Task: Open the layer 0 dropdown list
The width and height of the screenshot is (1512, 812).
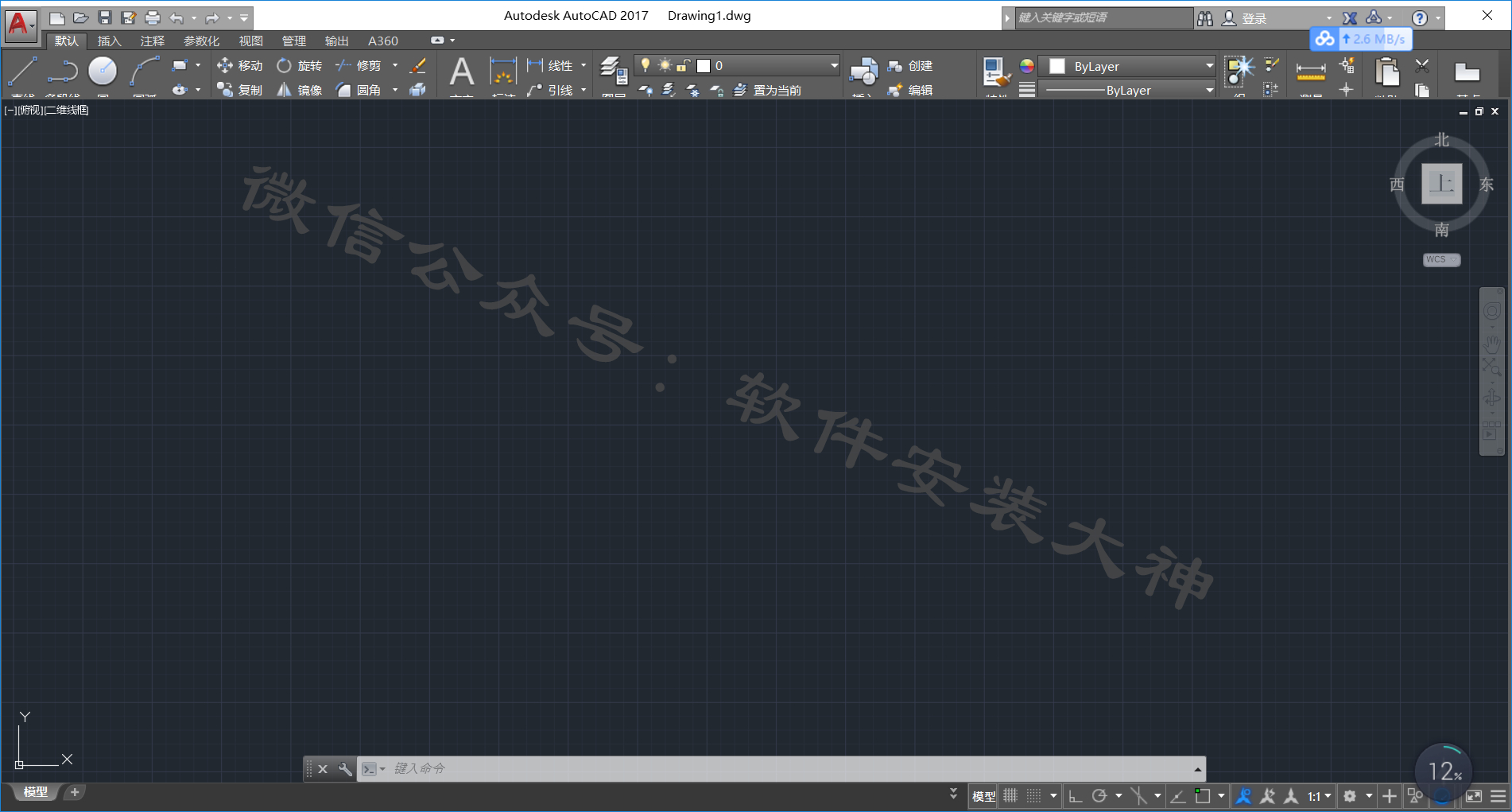Action: click(x=834, y=65)
